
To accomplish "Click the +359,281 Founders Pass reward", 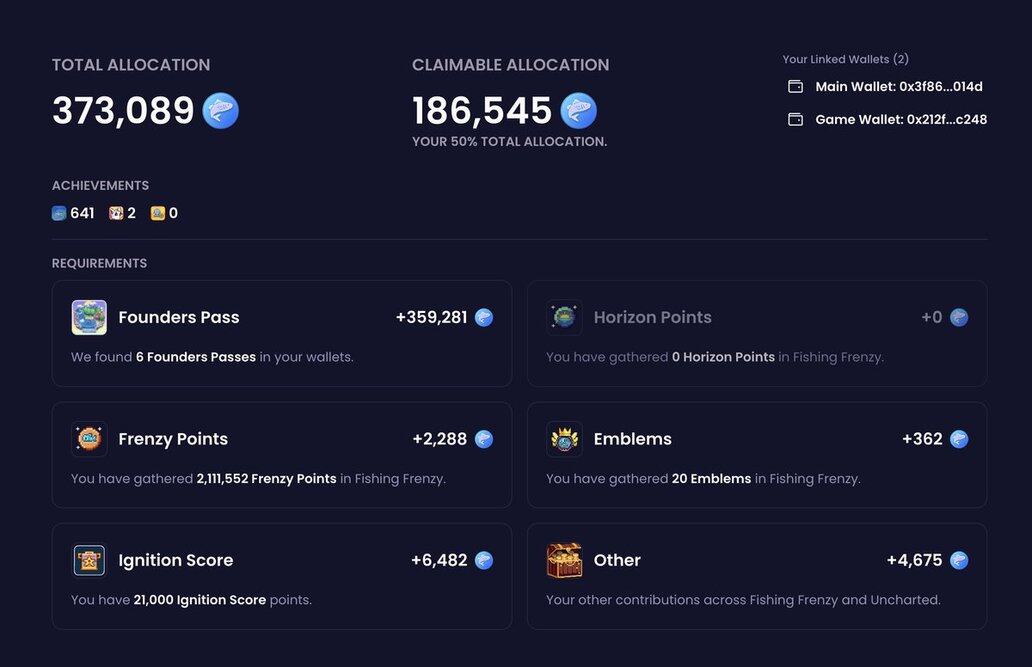I will point(431,317).
